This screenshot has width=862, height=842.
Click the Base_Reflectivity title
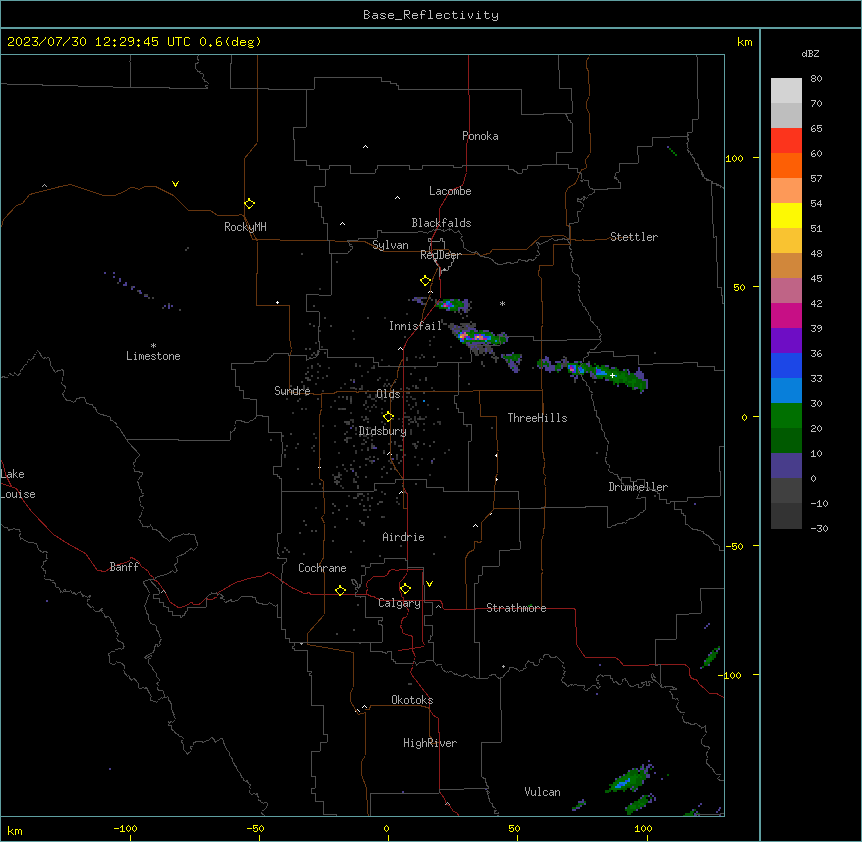click(431, 15)
